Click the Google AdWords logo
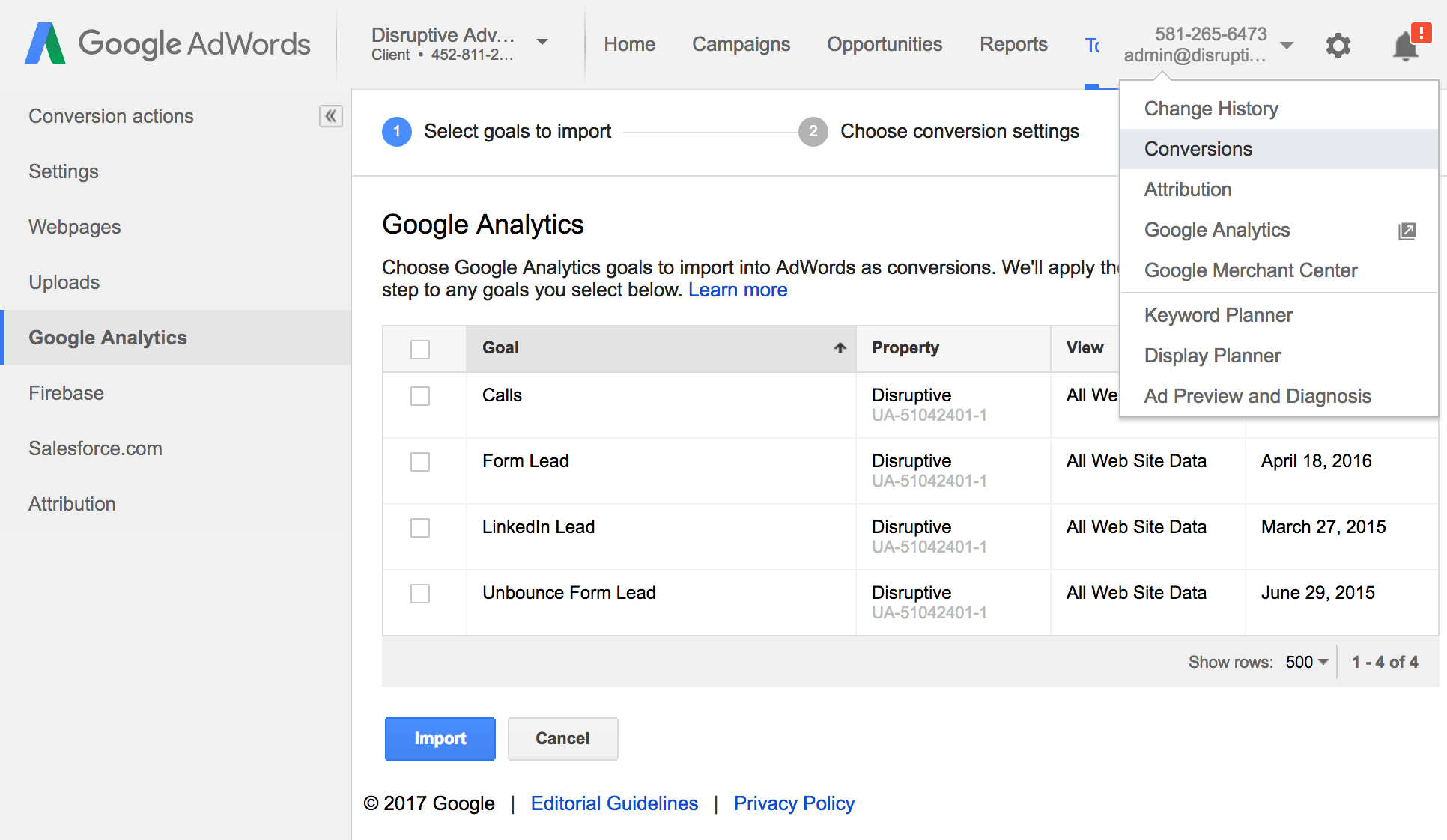This screenshot has height=840, width=1447. [x=168, y=43]
